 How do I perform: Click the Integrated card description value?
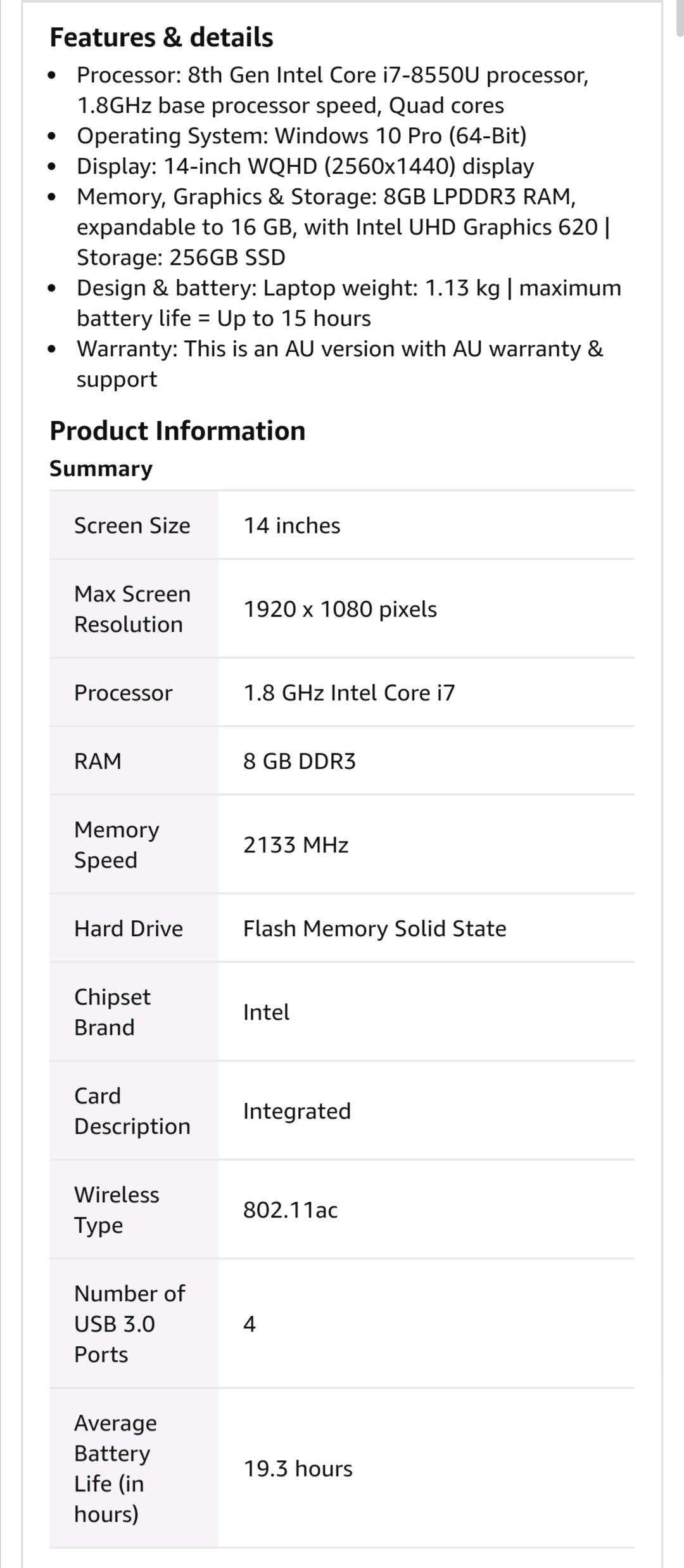click(297, 1111)
